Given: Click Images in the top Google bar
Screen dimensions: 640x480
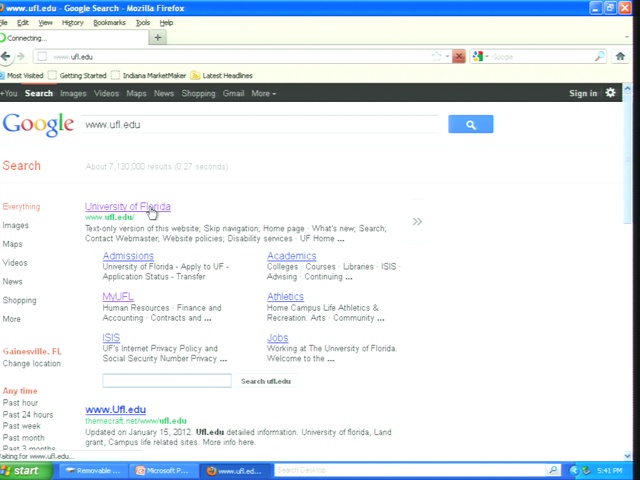Looking at the screenshot, I should (73, 93).
